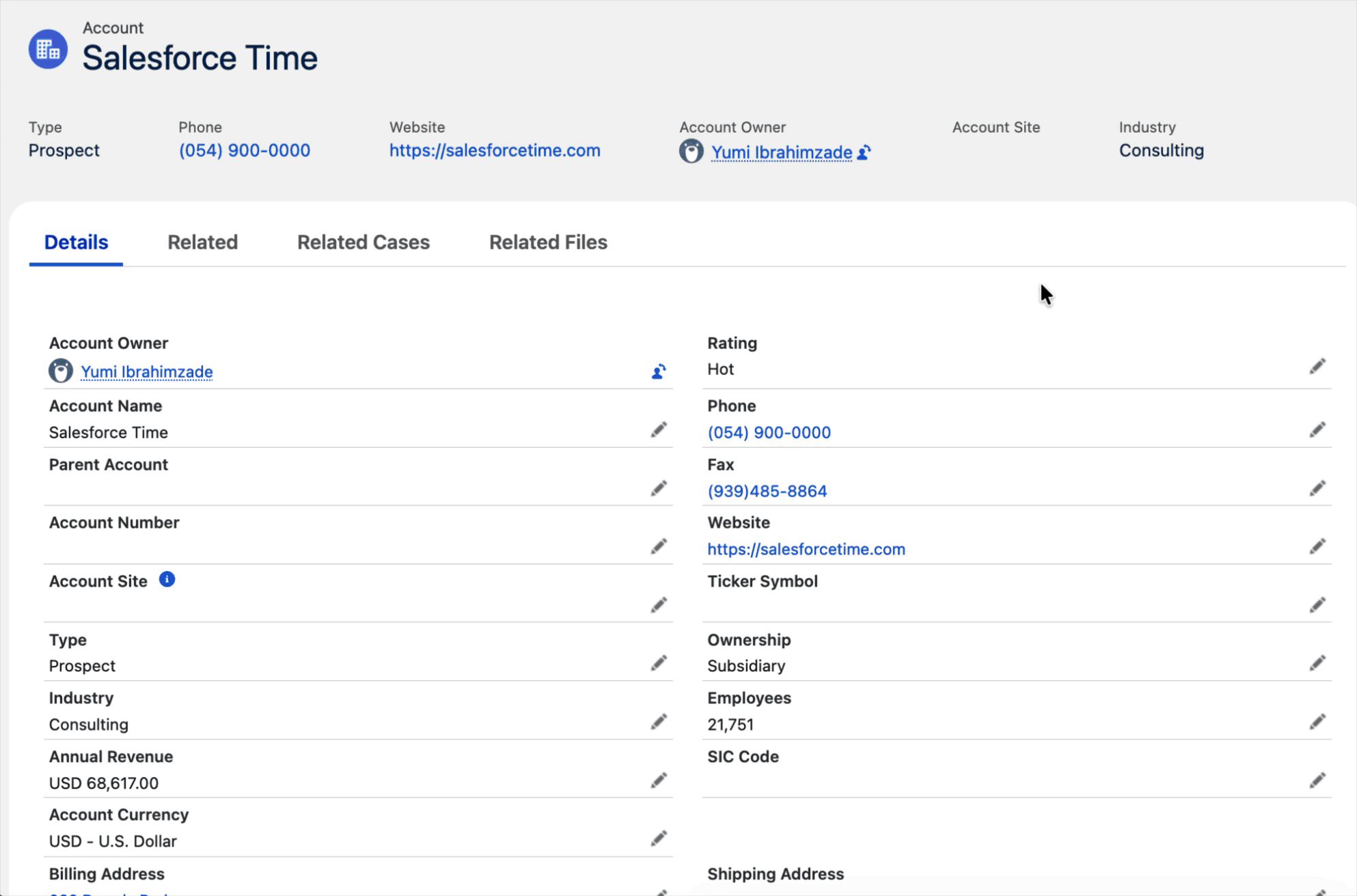
Task: Click change owner icon in Details section
Action: (x=658, y=372)
